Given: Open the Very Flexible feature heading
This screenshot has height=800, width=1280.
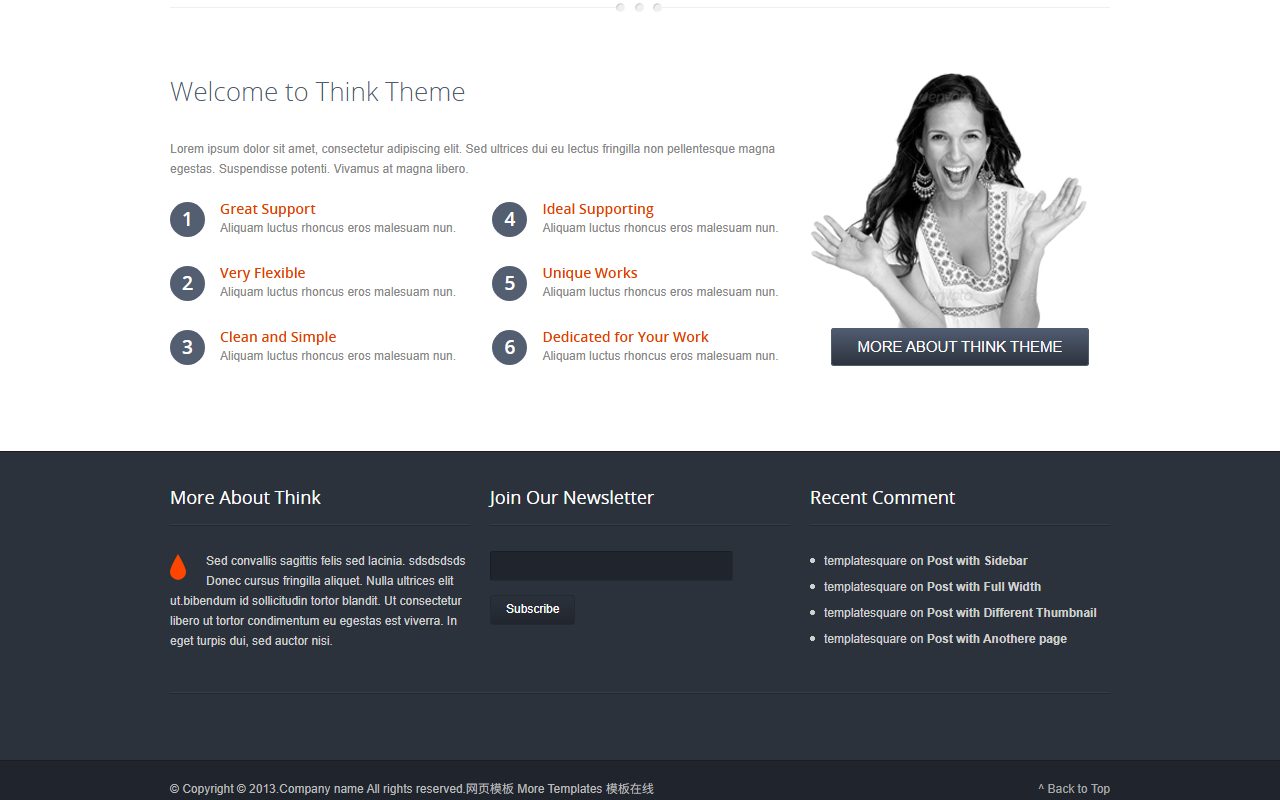Looking at the screenshot, I should point(262,273).
